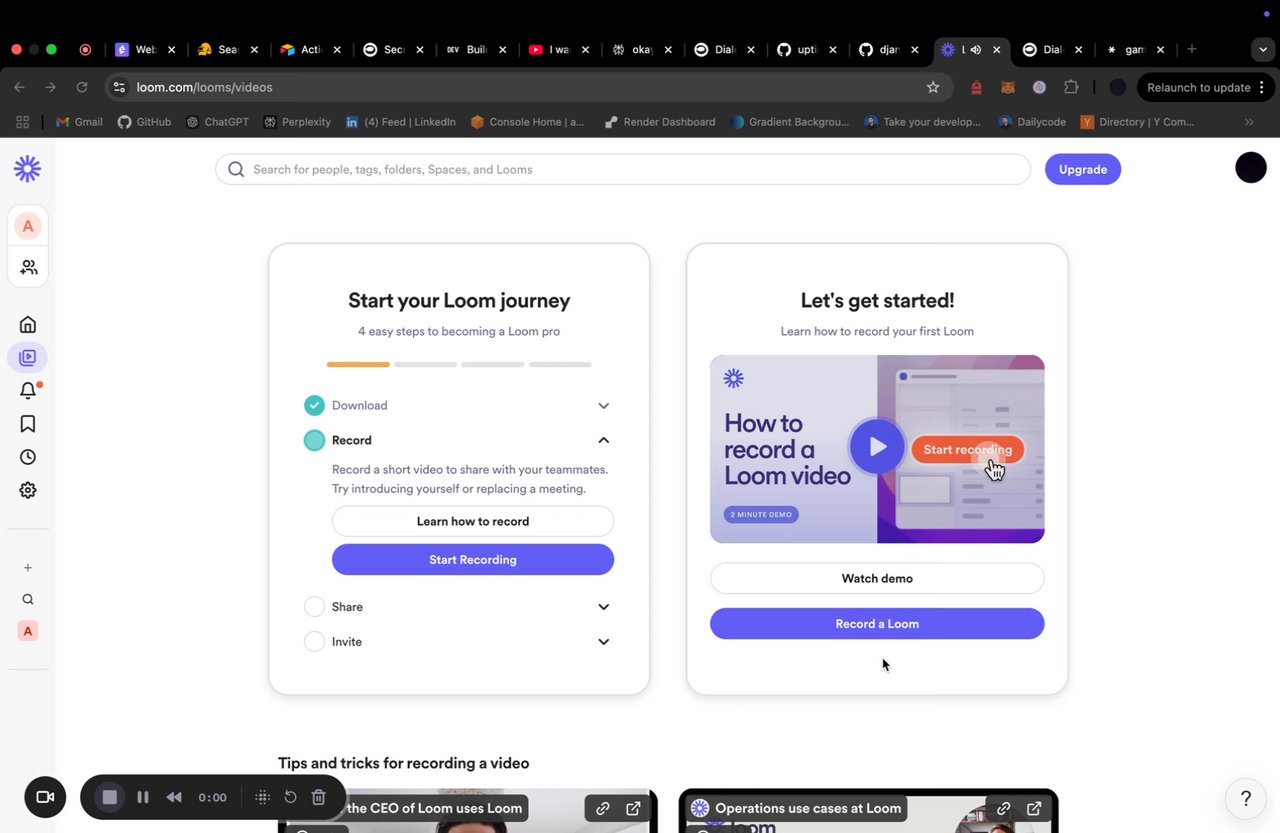Open CEO of Loom video in new tab
Screen dimensions: 1280x833
(633, 808)
